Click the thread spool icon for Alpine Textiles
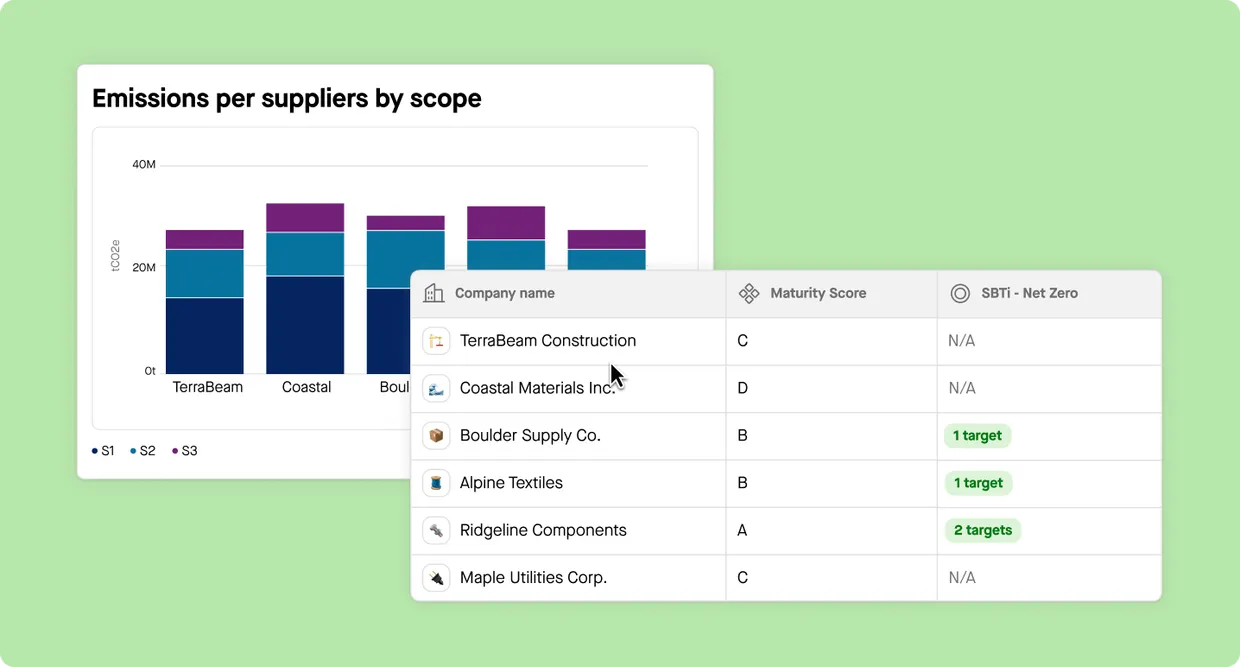 435,483
